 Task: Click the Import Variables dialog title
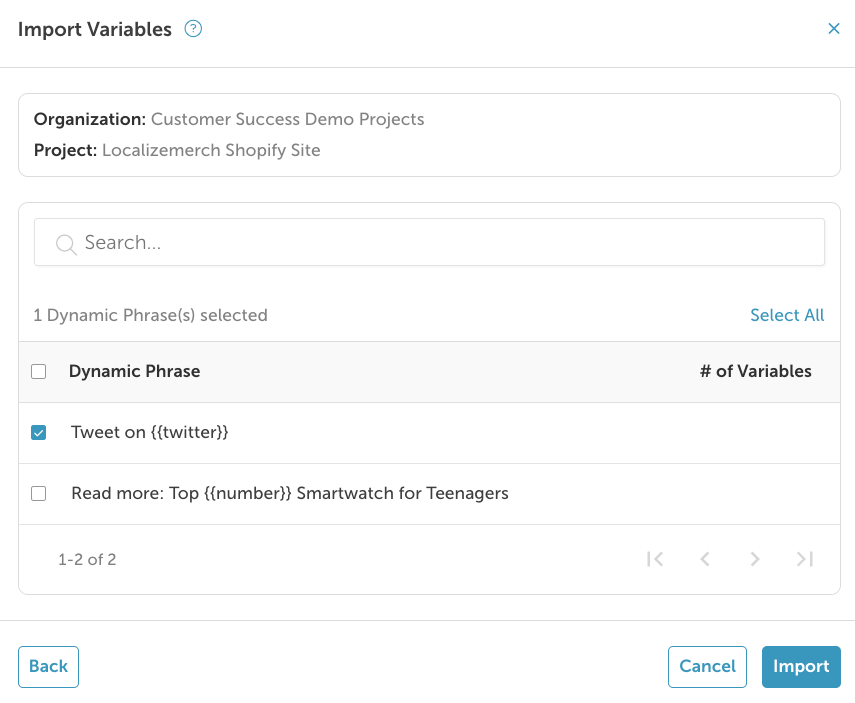pos(95,29)
